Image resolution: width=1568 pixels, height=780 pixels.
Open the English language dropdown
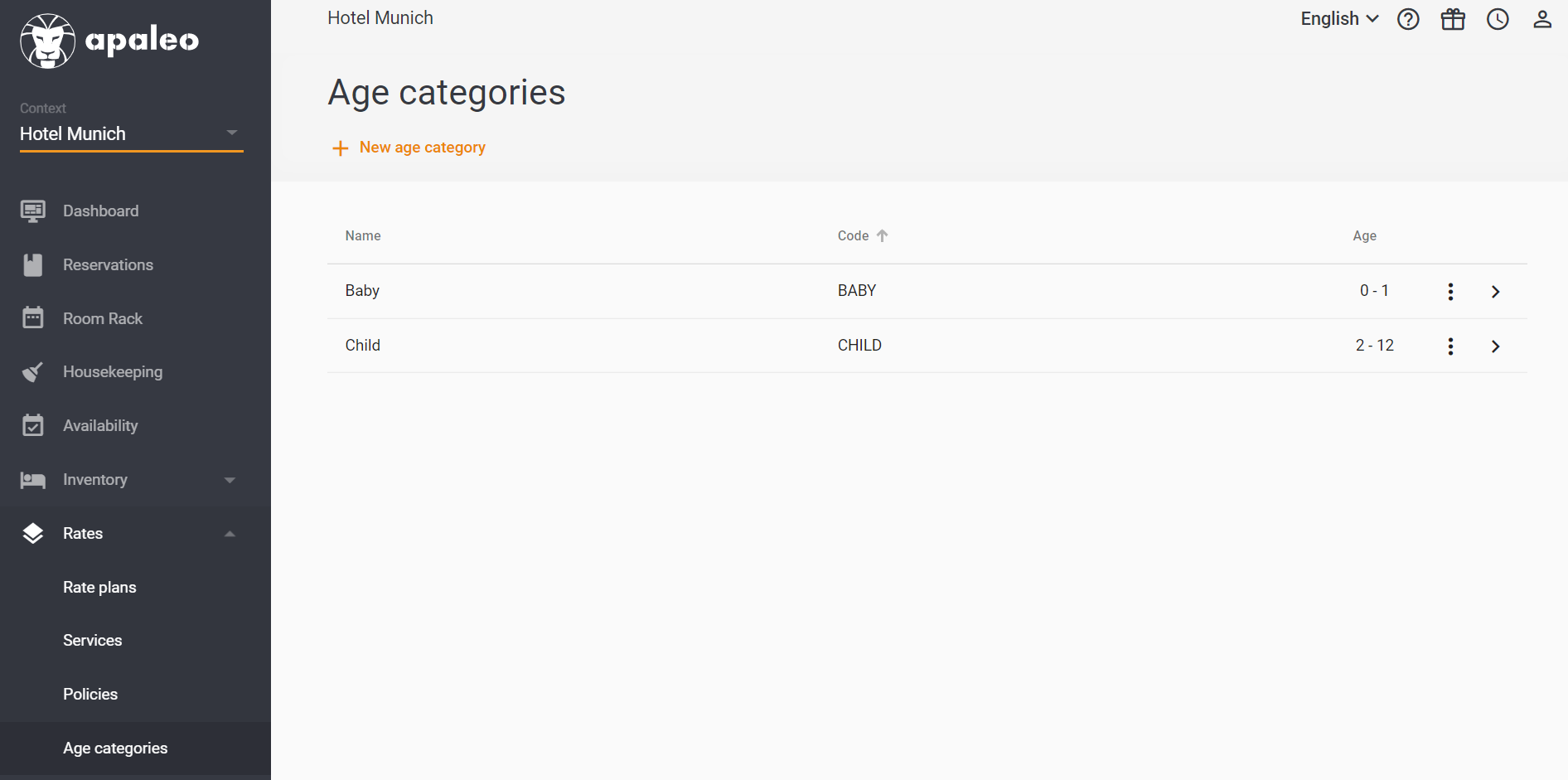click(x=1339, y=19)
